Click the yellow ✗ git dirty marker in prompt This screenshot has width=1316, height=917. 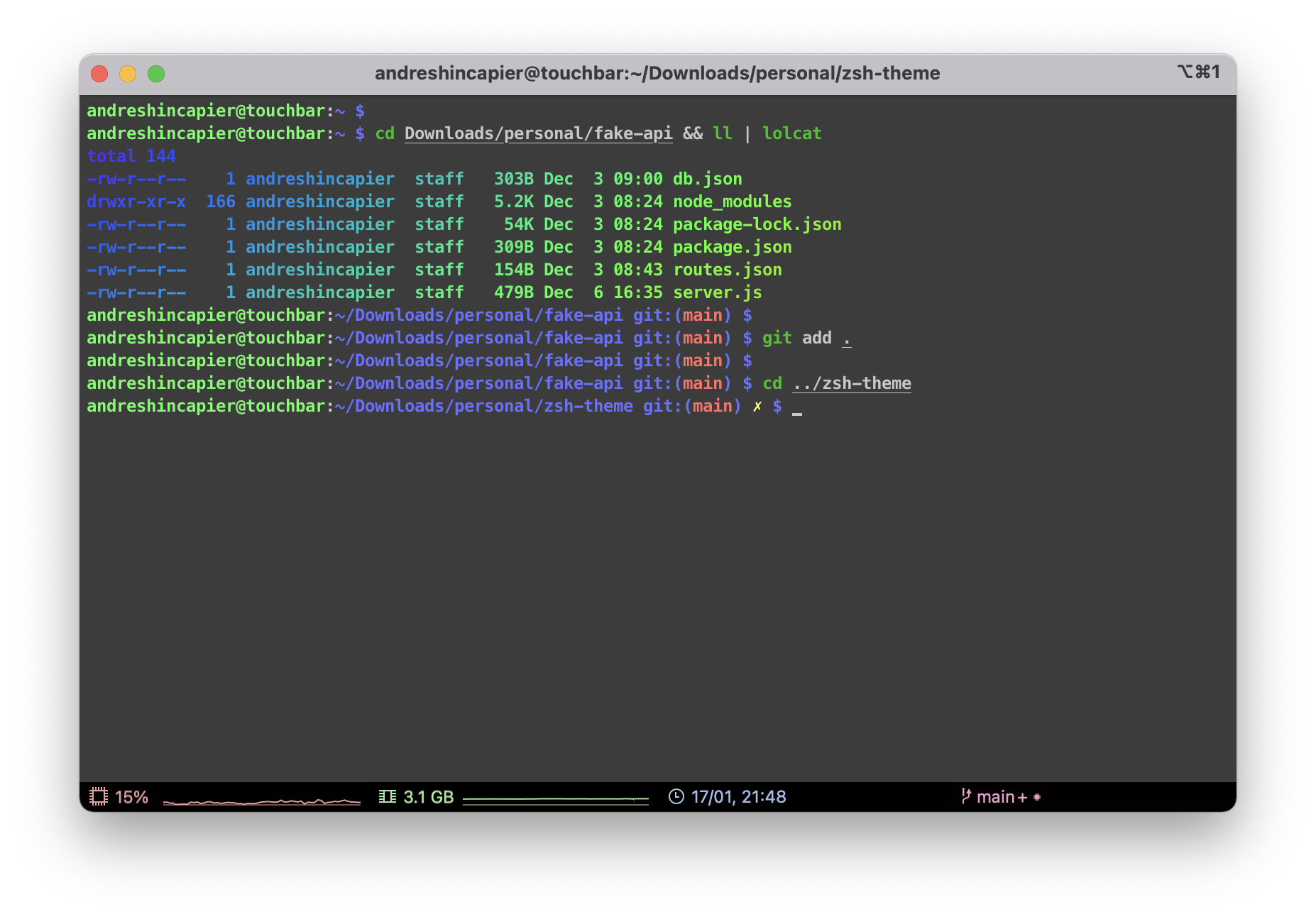click(757, 406)
